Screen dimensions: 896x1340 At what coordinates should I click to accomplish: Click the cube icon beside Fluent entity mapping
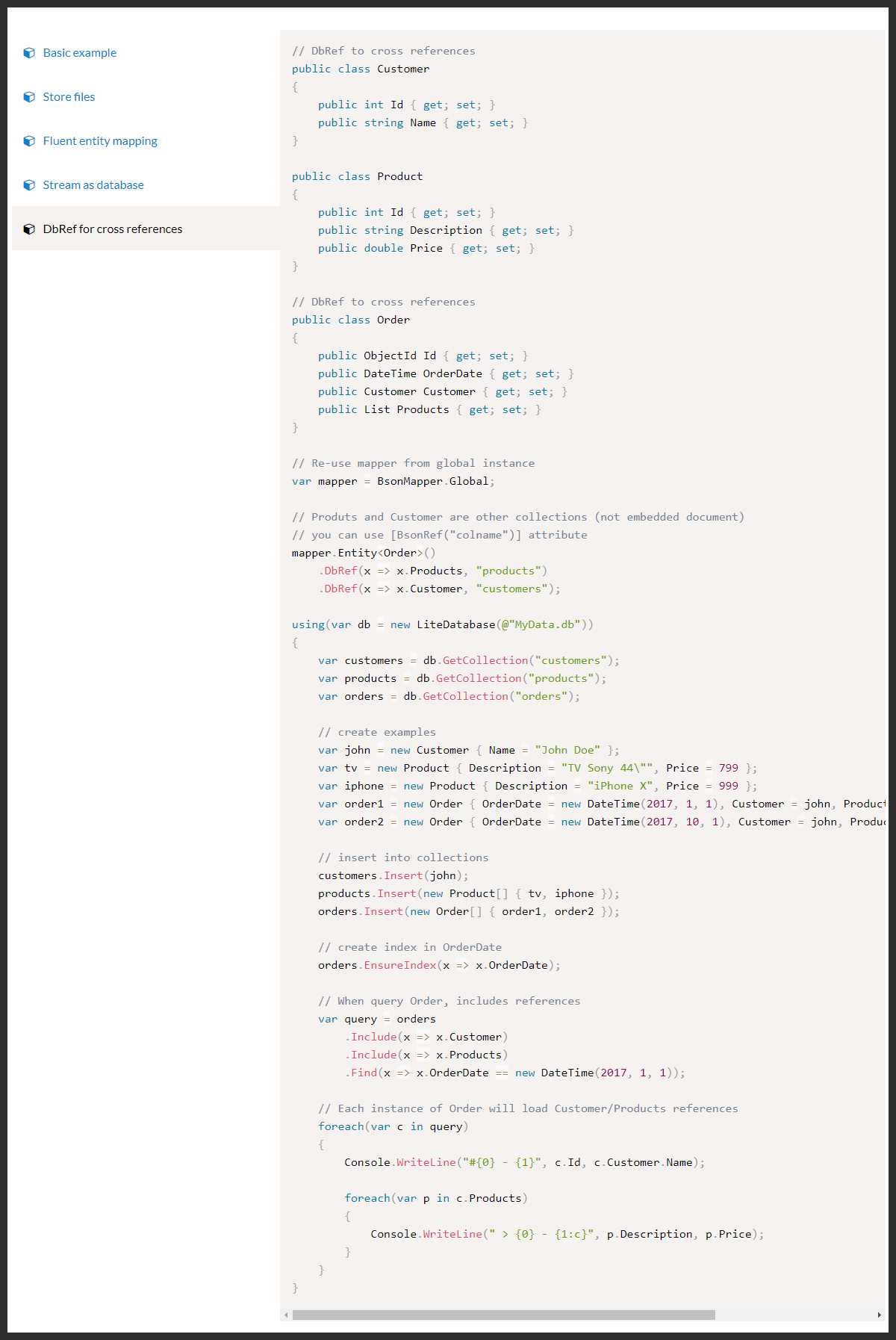pyautogui.click(x=29, y=141)
